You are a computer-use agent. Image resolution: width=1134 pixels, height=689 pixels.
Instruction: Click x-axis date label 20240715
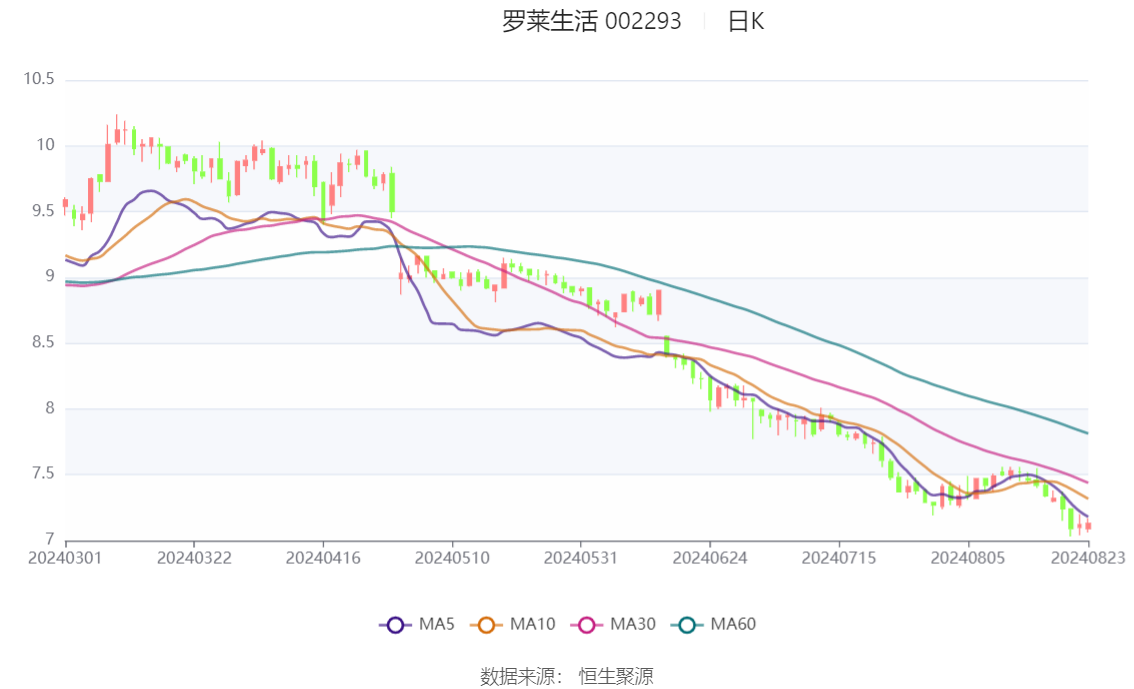coord(839,558)
